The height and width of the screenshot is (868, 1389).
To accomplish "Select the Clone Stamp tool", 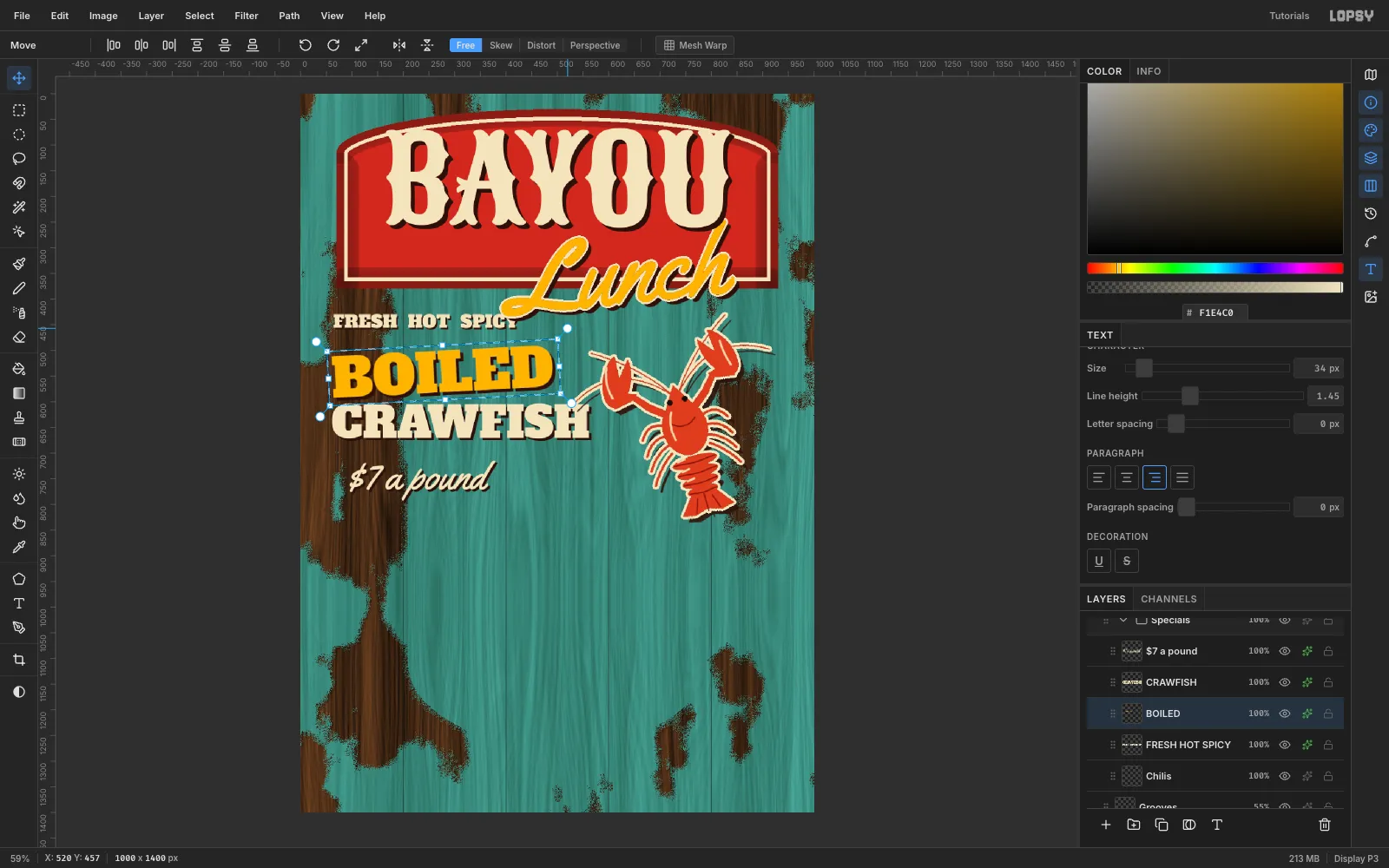I will tap(19, 418).
